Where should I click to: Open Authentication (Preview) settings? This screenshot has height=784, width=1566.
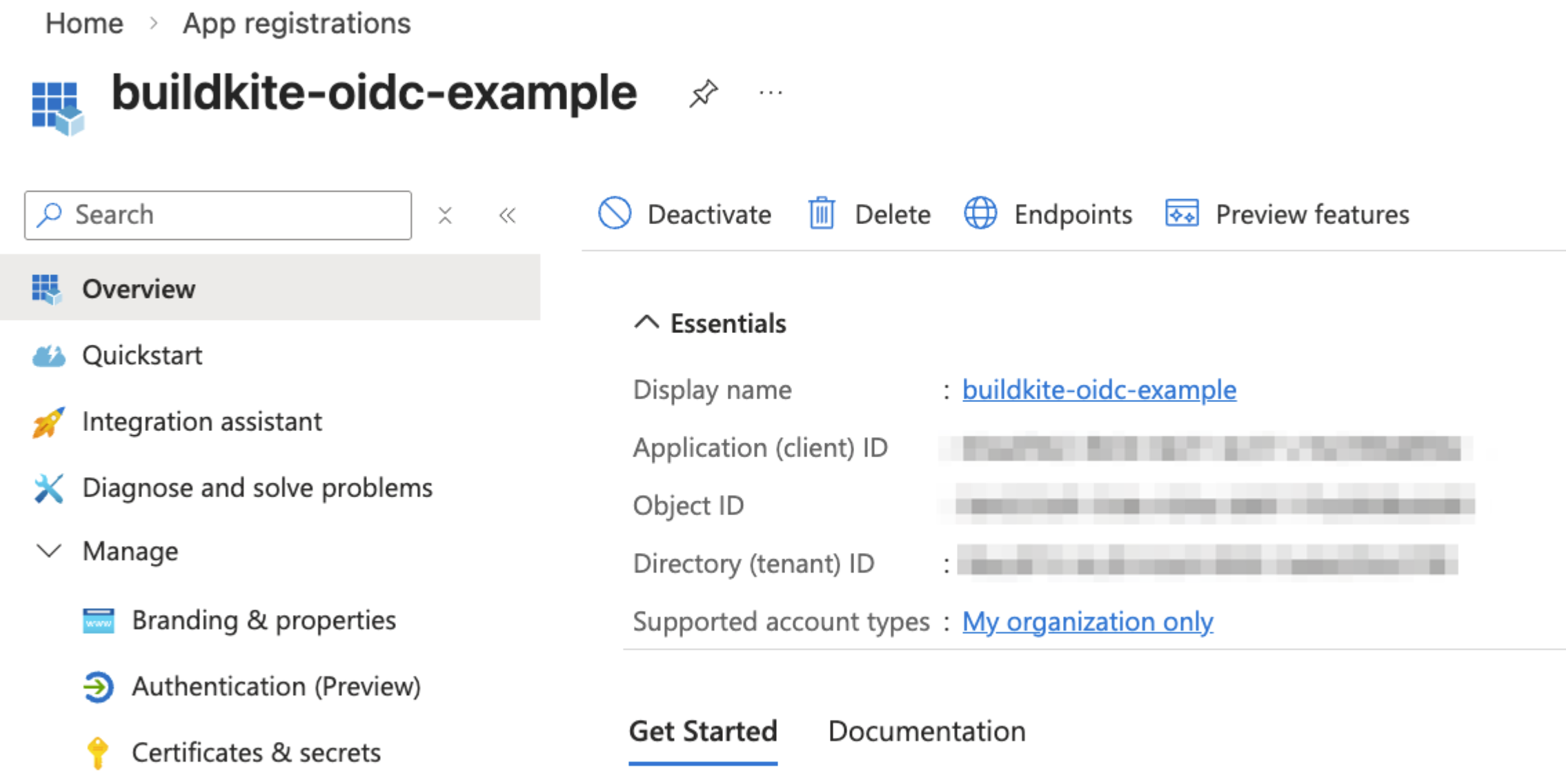(276, 686)
